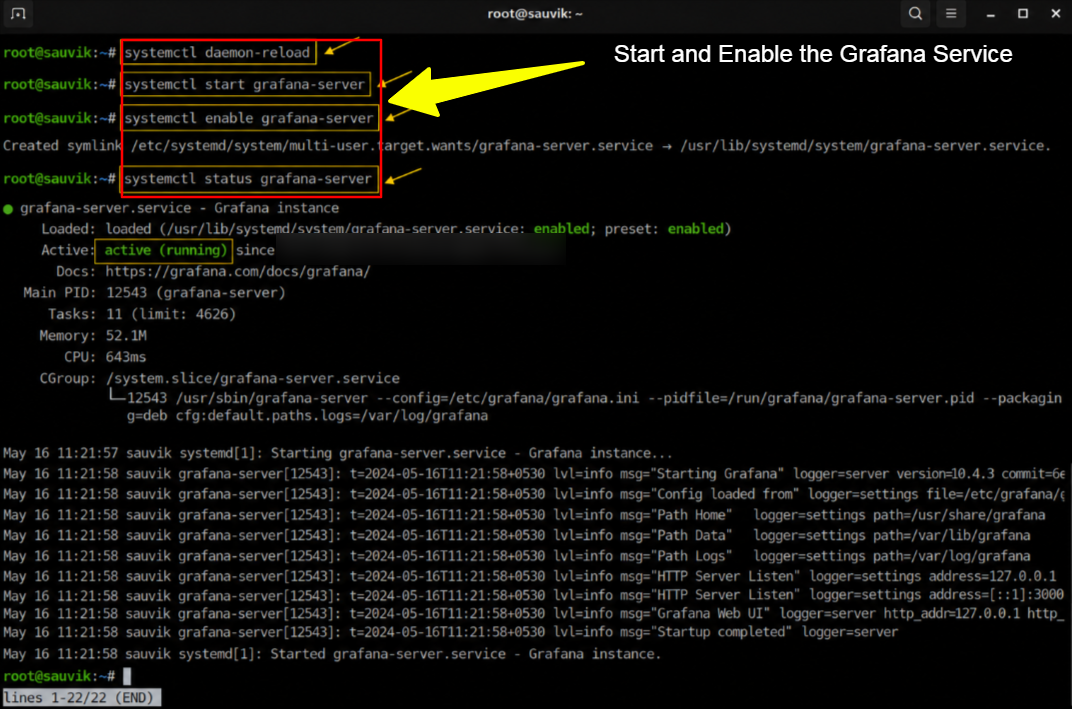Click the CPU: 643ms value
1072x709 pixels.
click(126, 357)
